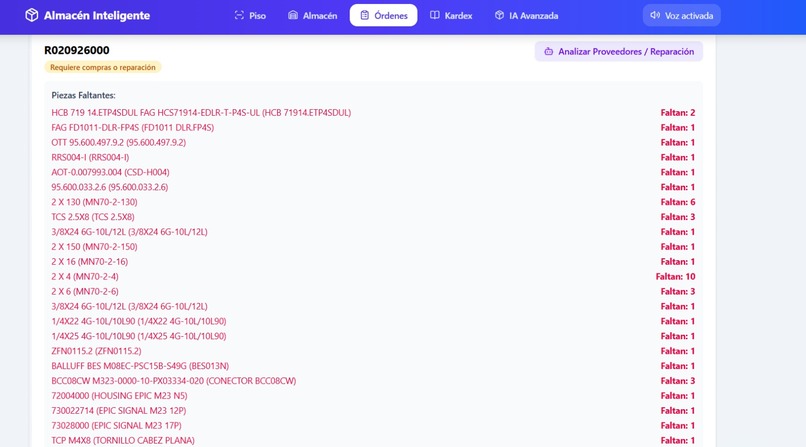Select ZFN0115.2 part row
Screen dimensions: 806x447
pos(373,351)
